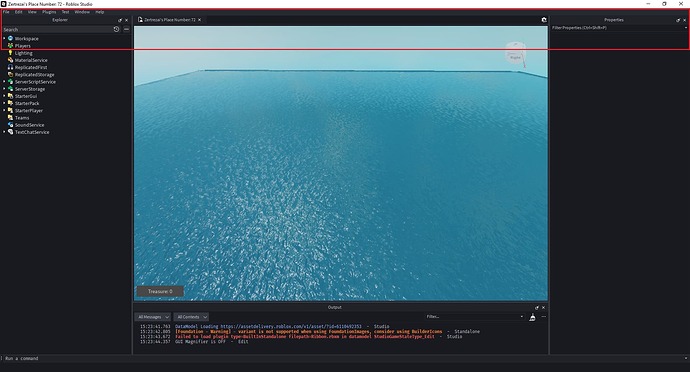This screenshot has width=690, height=372.
Task: Click the ReplicatedFirst icon
Action: tap(11, 67)
